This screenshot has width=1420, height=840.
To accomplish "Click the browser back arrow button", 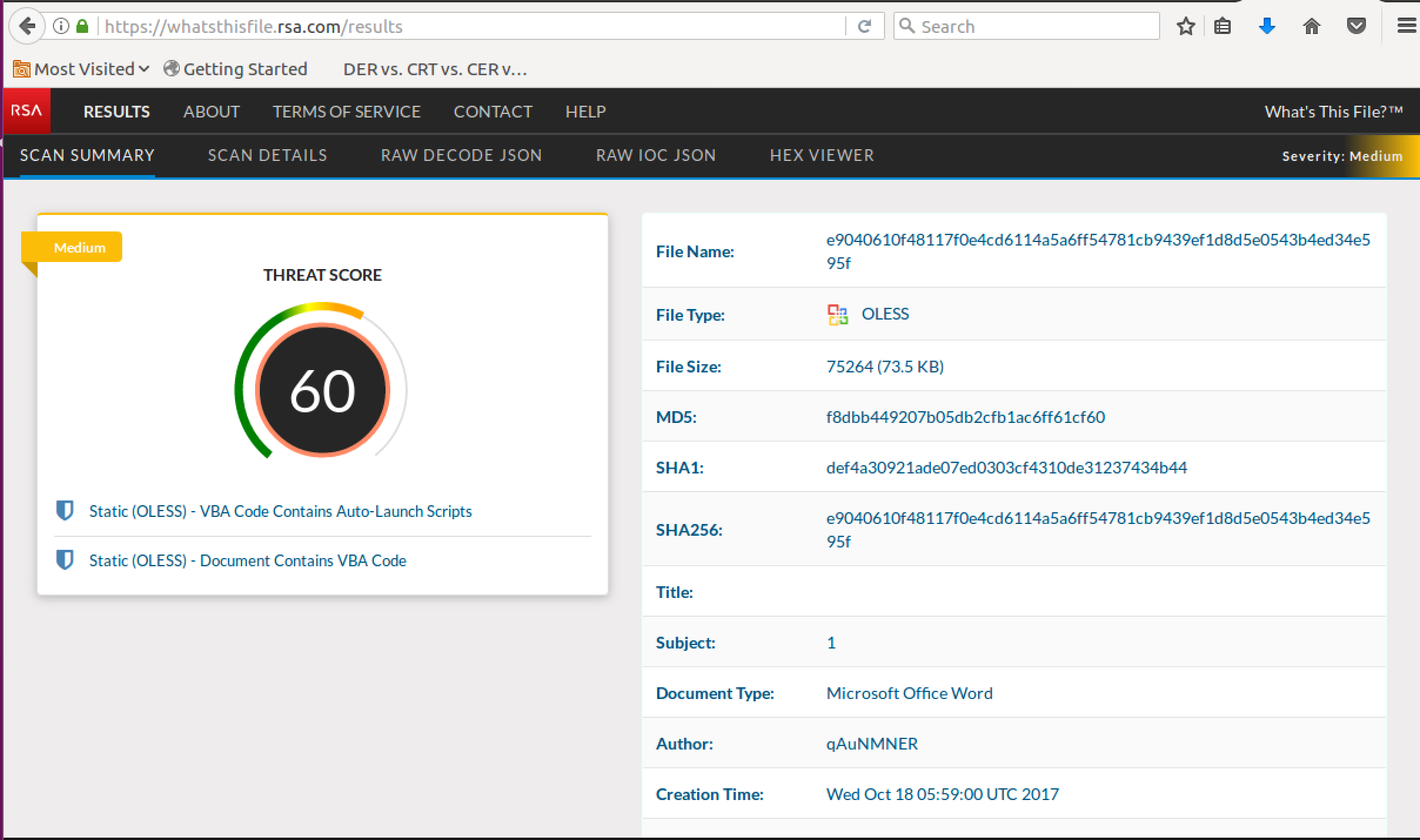I will (27, 26).
